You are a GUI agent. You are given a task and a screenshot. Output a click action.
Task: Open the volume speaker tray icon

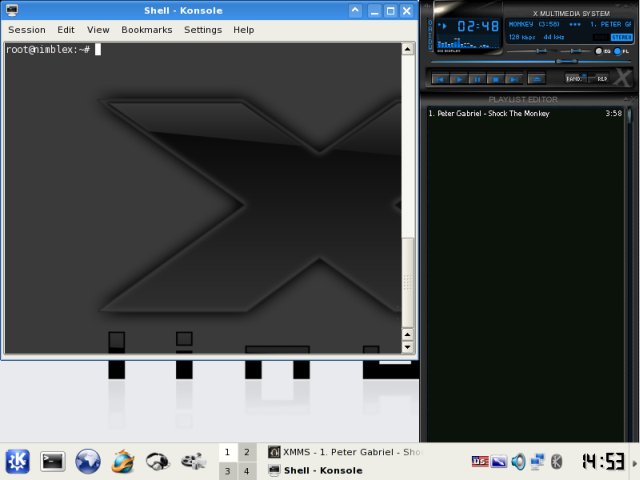518,462
